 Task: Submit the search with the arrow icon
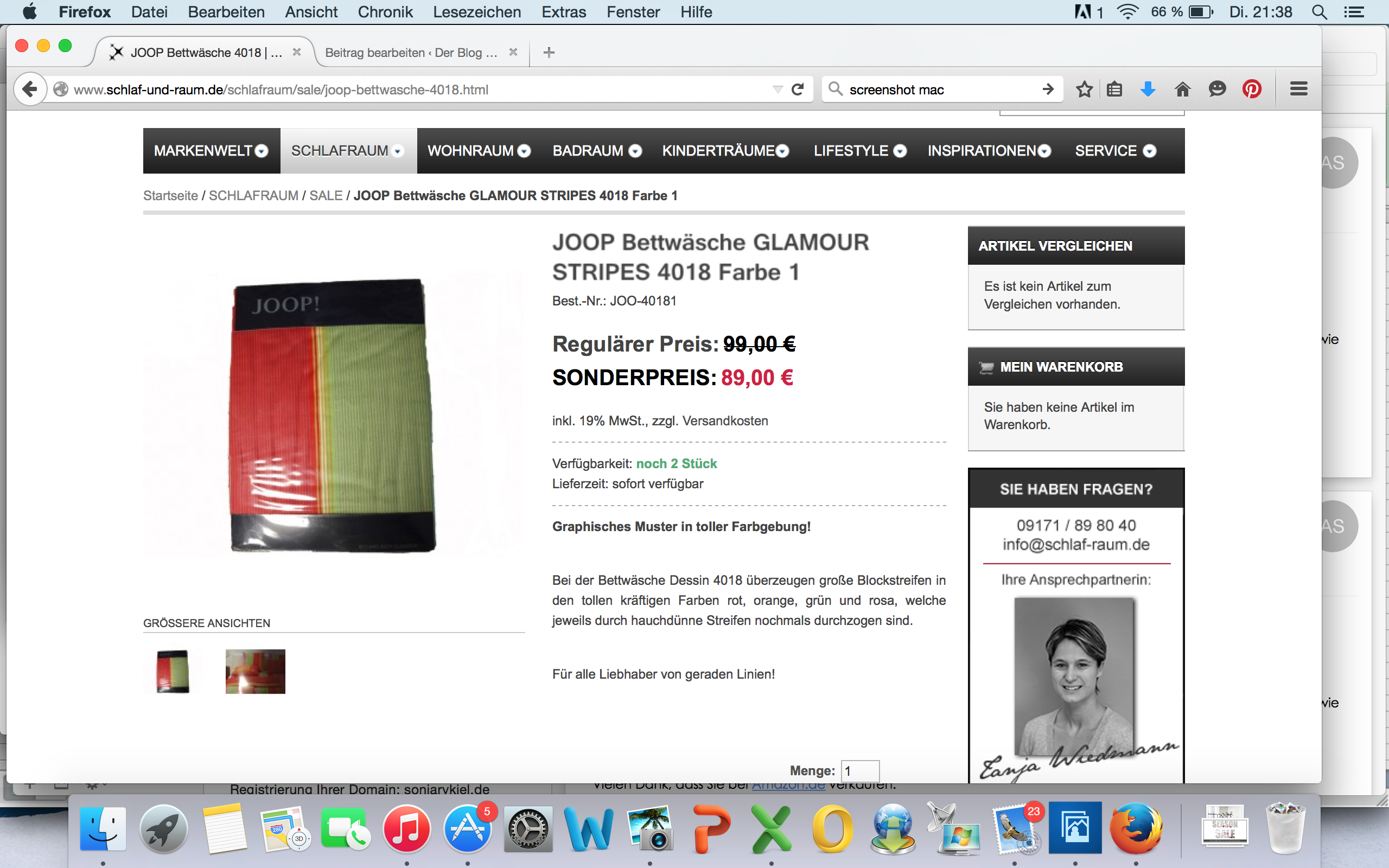[x=1048, y=89]
